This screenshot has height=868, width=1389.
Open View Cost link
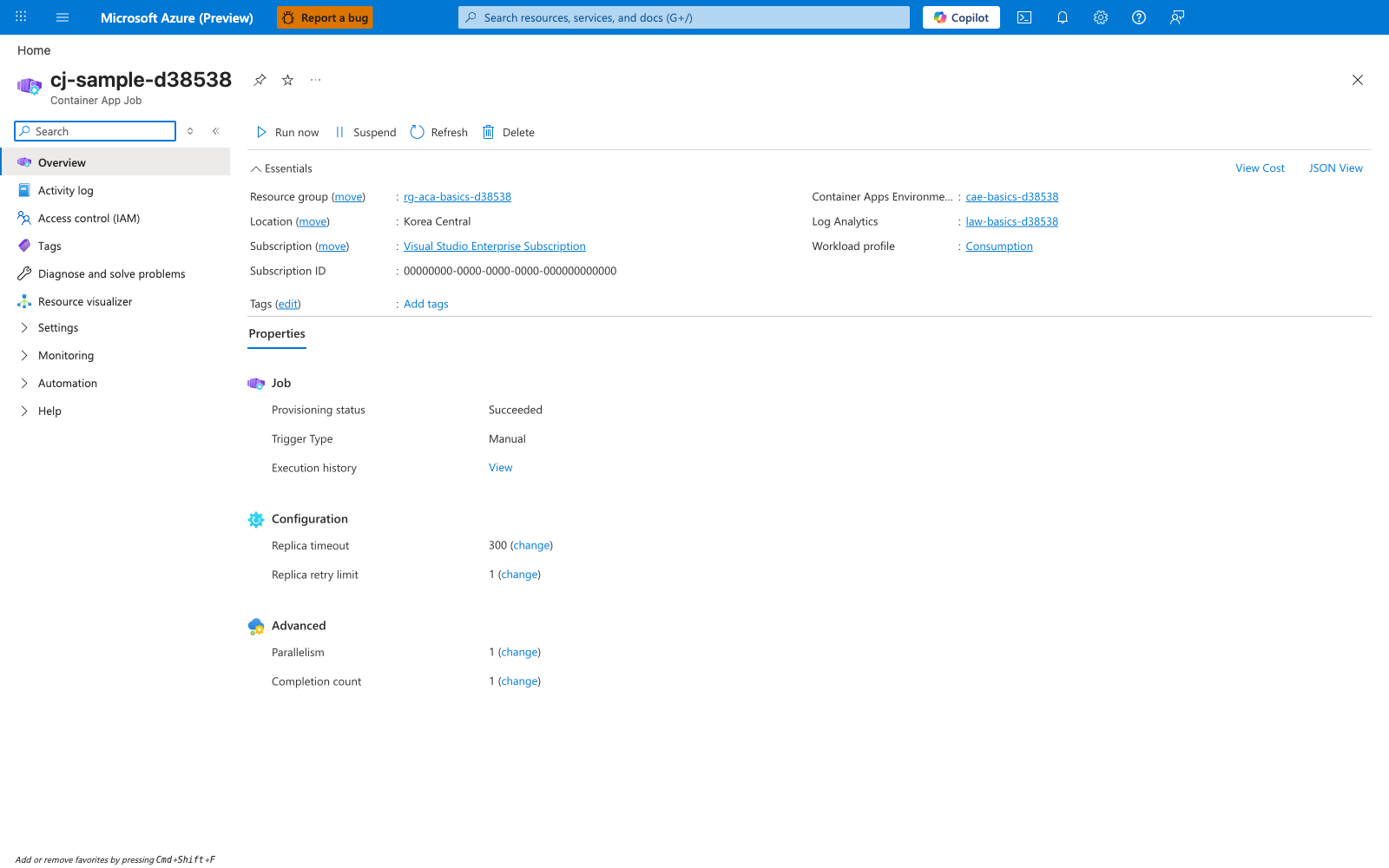click(1260, 168)
